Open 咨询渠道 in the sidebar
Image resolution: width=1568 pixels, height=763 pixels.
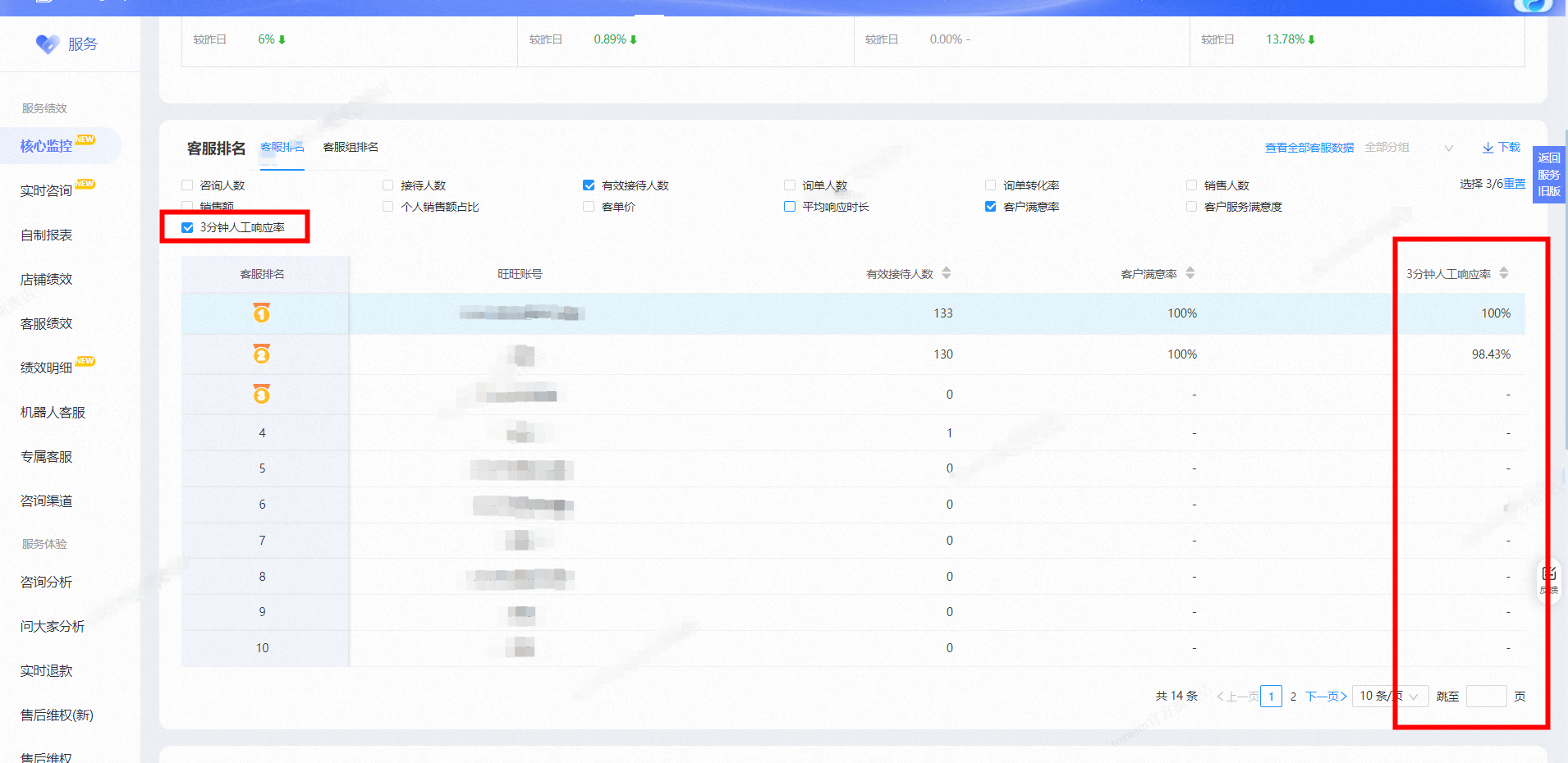tap(47, 500)
